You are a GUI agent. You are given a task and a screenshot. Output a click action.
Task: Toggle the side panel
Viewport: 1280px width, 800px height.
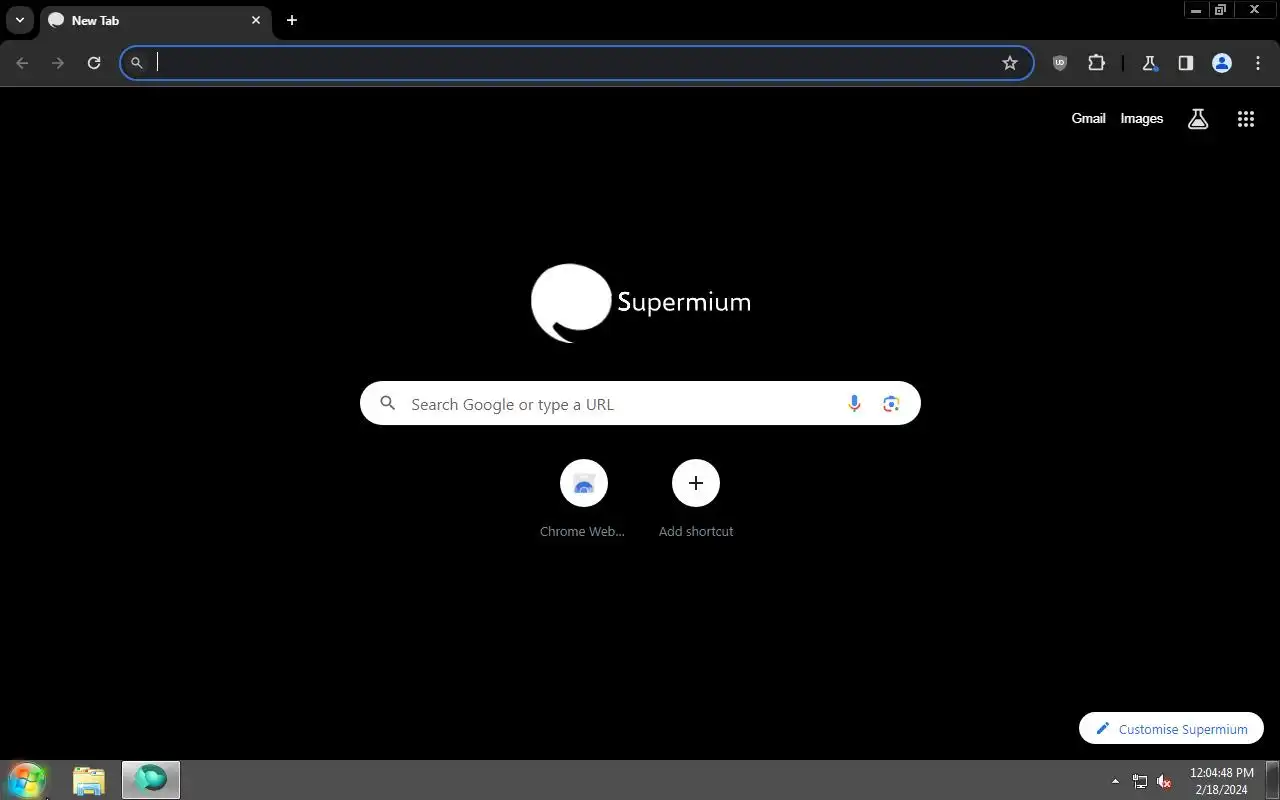tap(1186, 63)
